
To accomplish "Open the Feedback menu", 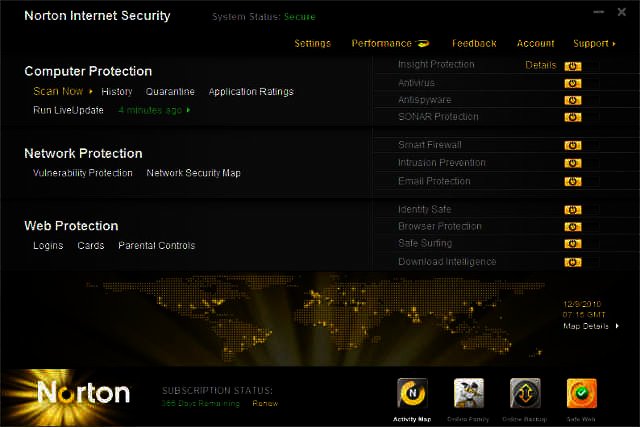I will 474,43.
